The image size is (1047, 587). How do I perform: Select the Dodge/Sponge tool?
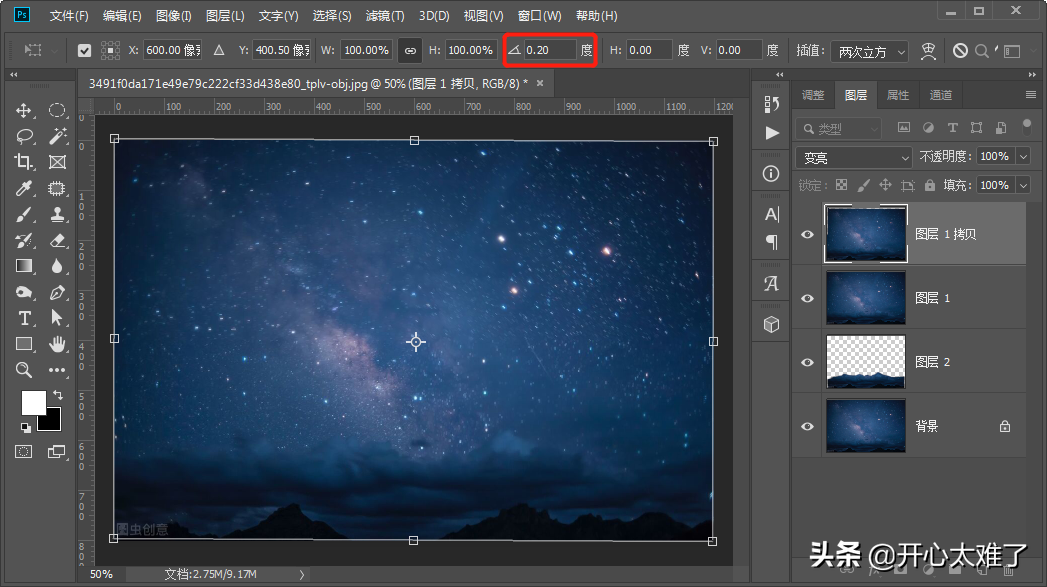tap(24, 292)
